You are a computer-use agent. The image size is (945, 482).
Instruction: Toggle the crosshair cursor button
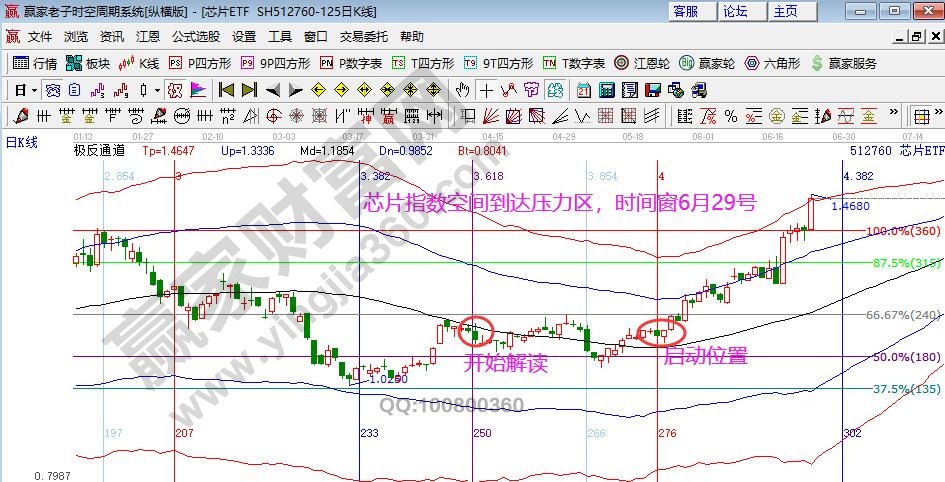486,89
